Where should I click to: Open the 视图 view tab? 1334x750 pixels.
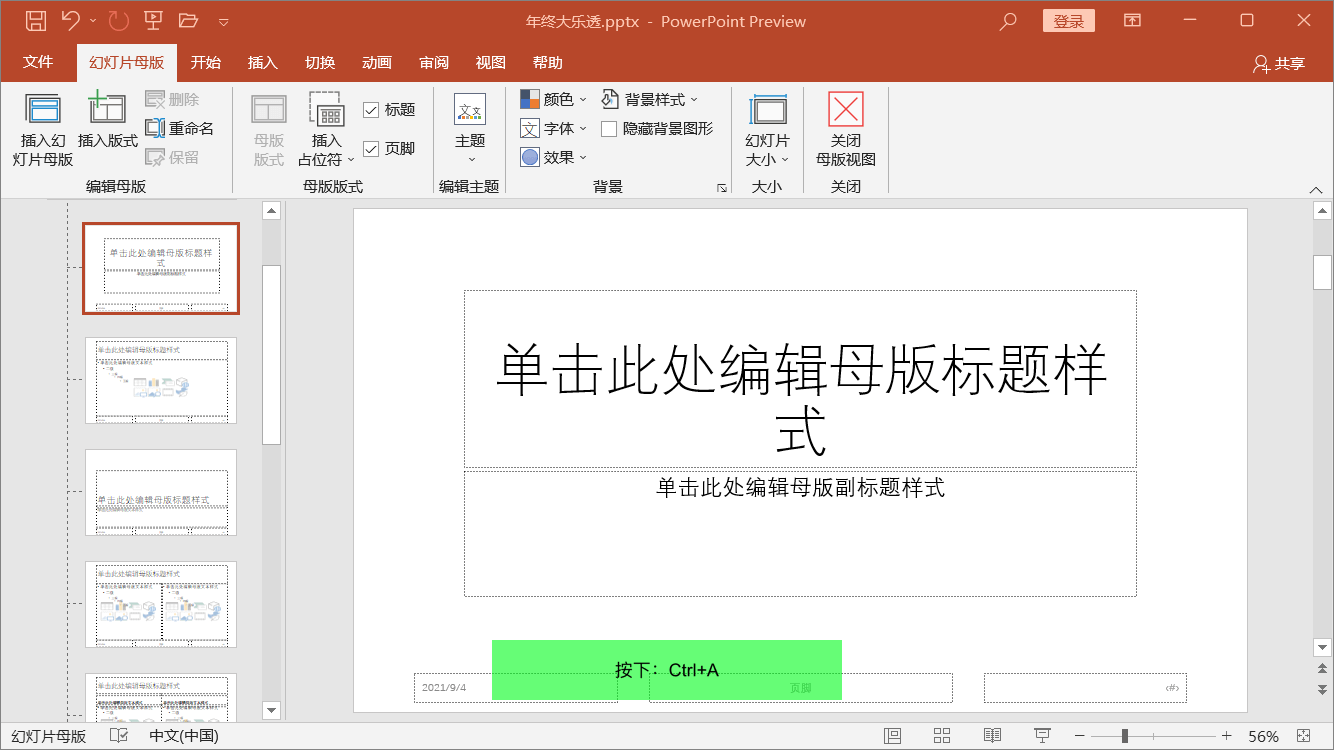[x=491, y=62]
